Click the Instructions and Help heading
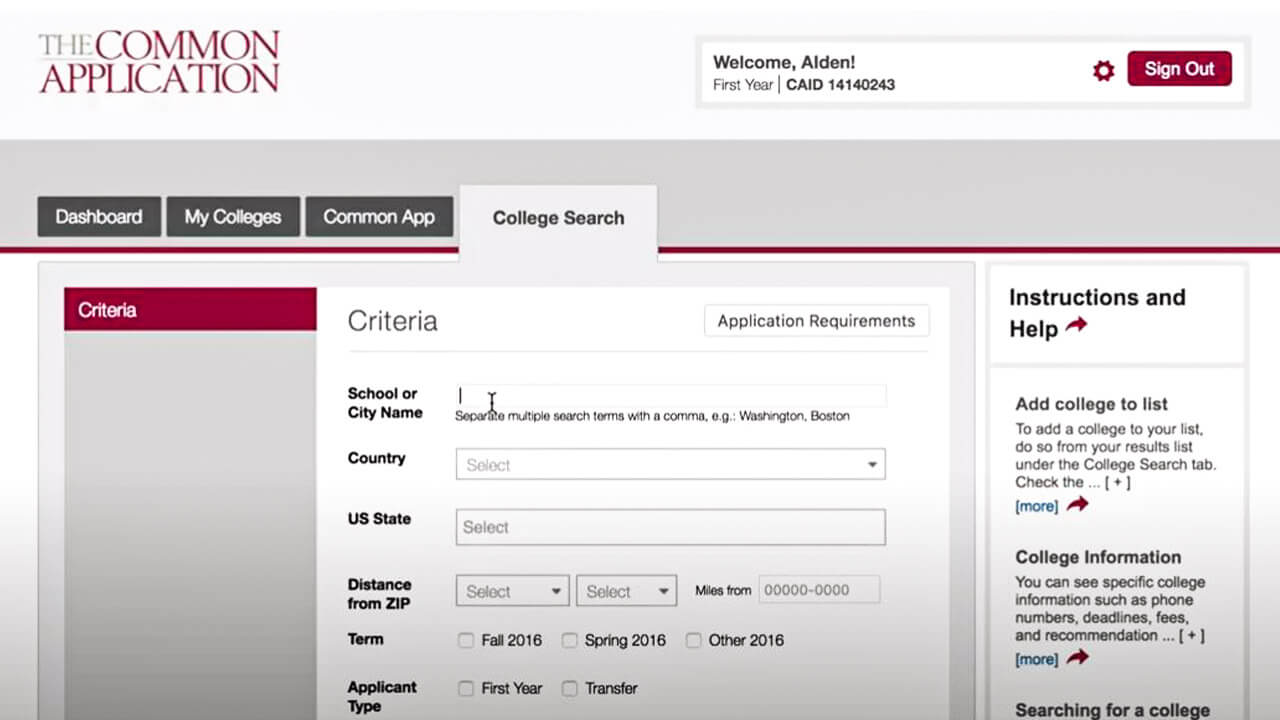This screenshot has width=1280, height=720. click(x=1097, y=312)
